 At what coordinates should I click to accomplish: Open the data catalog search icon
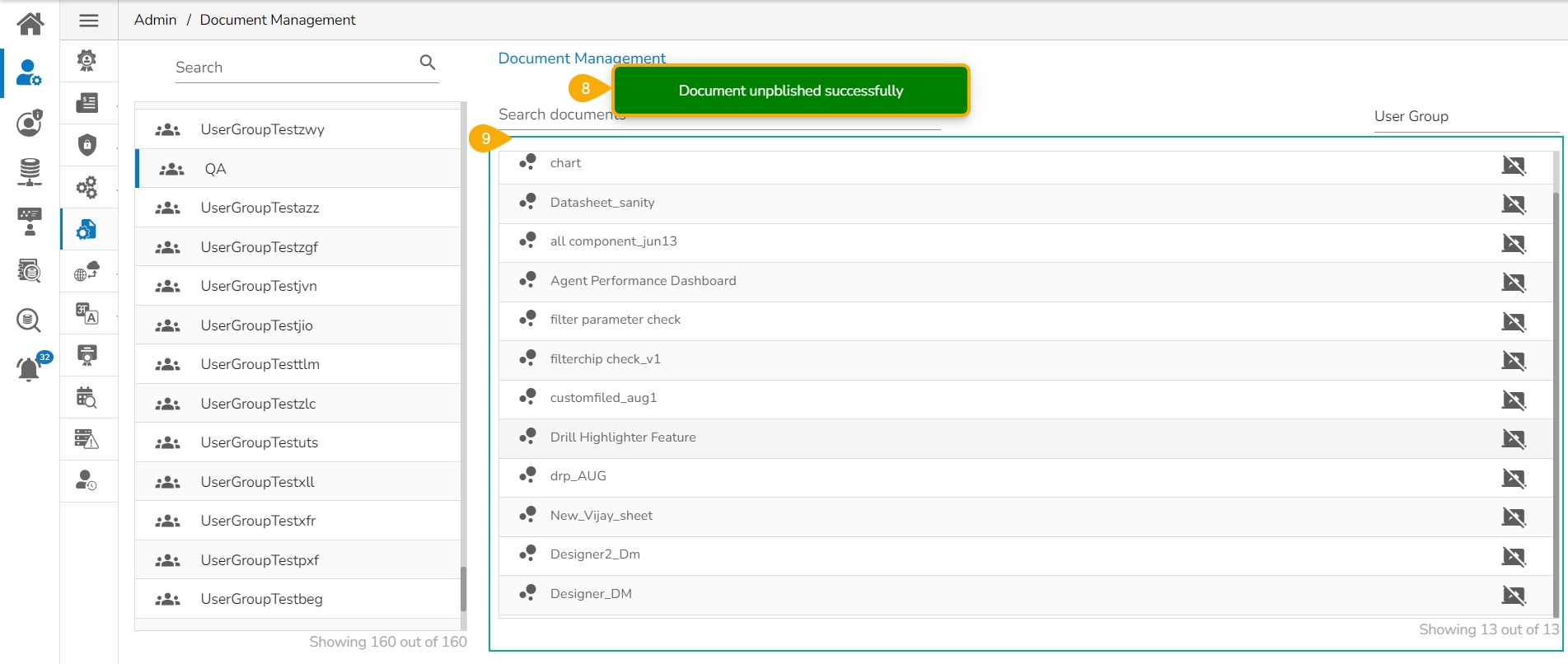click(x=30, y=270)
